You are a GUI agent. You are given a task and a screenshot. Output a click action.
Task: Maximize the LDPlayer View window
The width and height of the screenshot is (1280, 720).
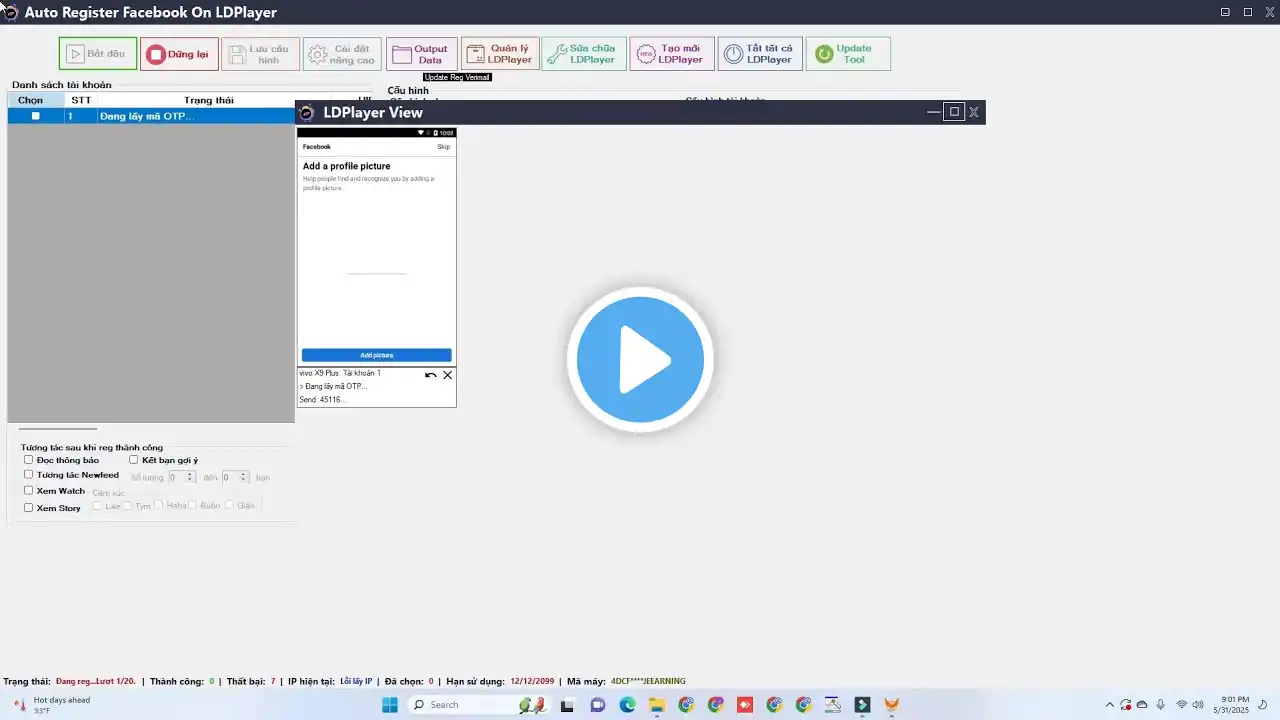pos(954,112)
